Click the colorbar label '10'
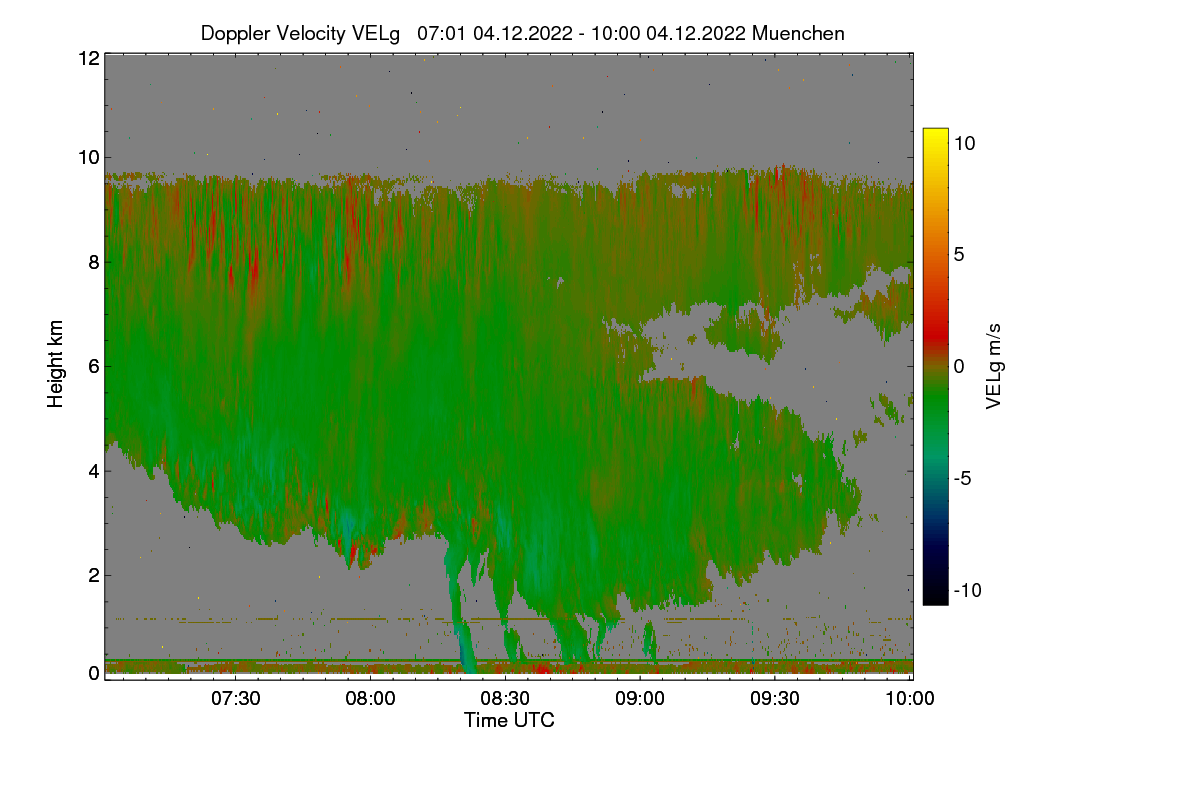 tap(965, 143)
